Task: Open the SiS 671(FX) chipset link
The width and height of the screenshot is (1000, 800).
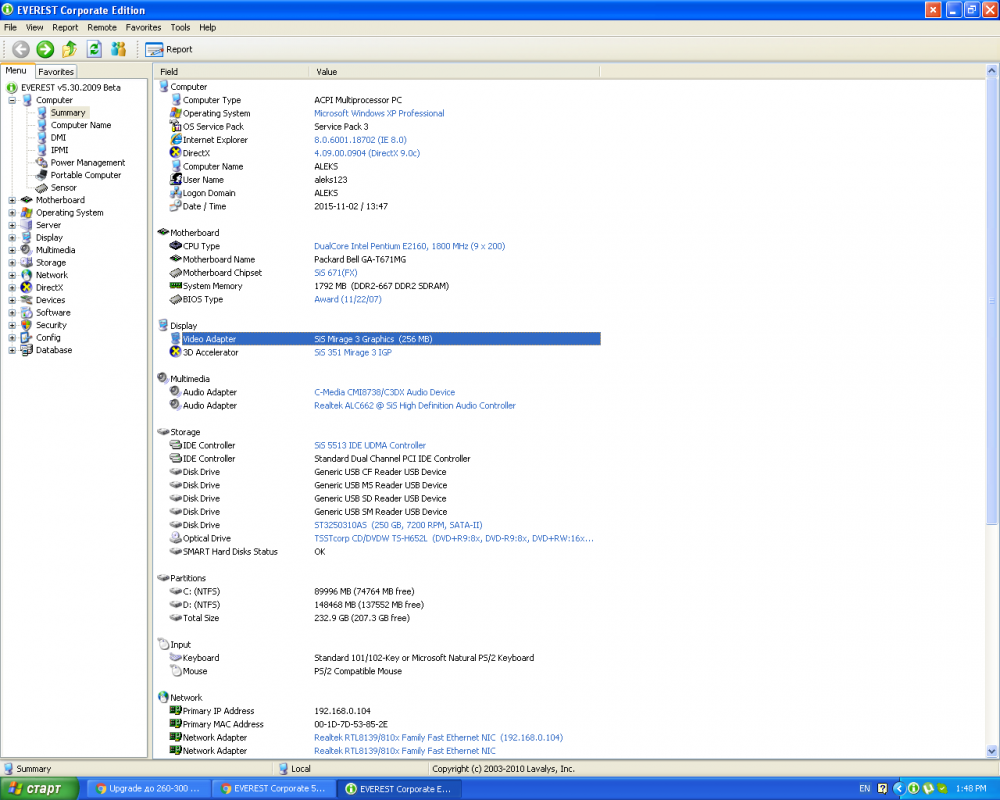Action: click(335, 273)
